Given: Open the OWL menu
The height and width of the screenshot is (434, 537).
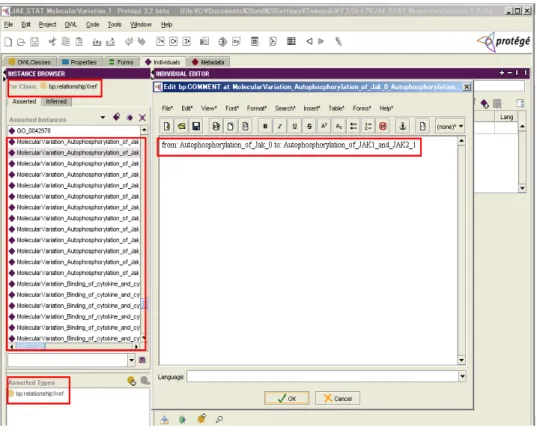Looking at the screenshot, I should [71, 25].
